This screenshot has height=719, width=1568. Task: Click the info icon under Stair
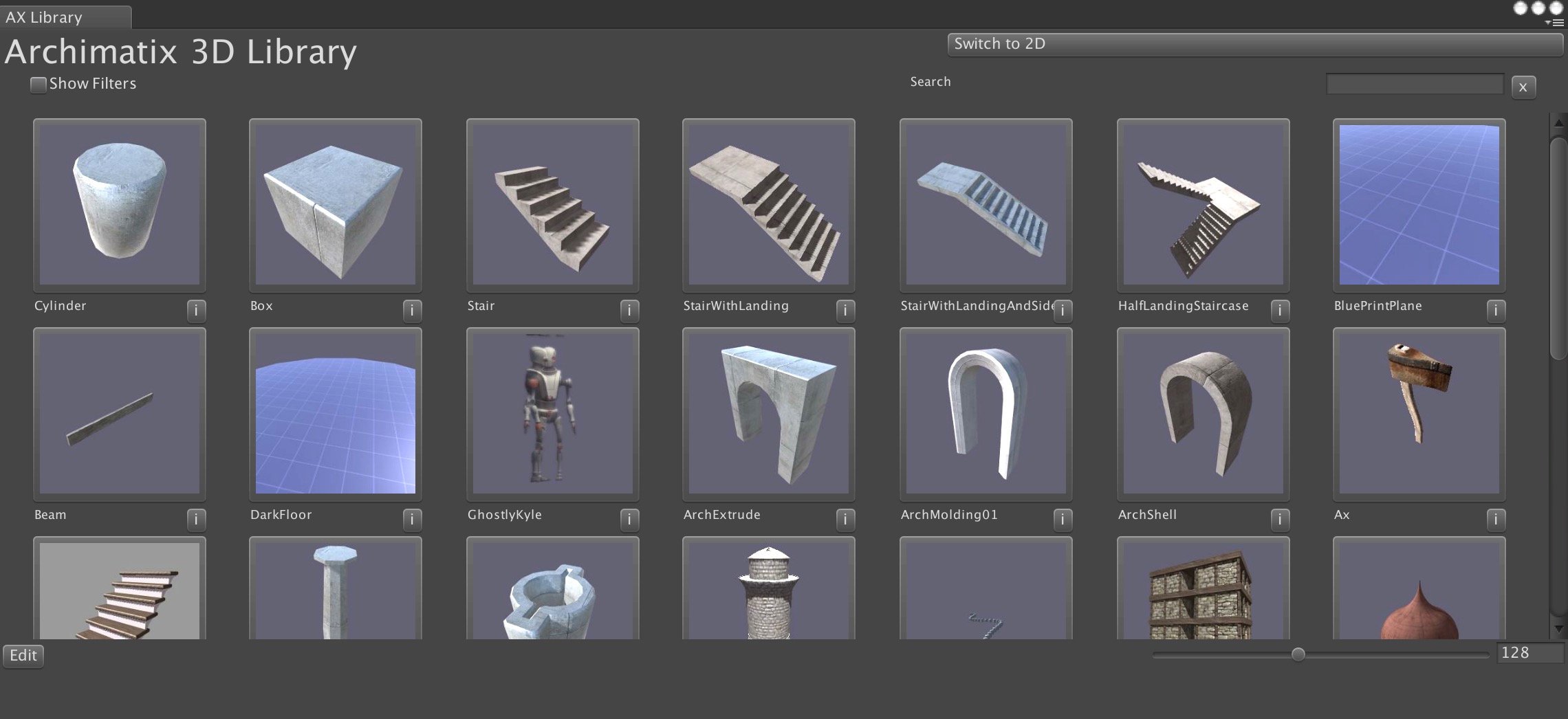pos(629,311)
